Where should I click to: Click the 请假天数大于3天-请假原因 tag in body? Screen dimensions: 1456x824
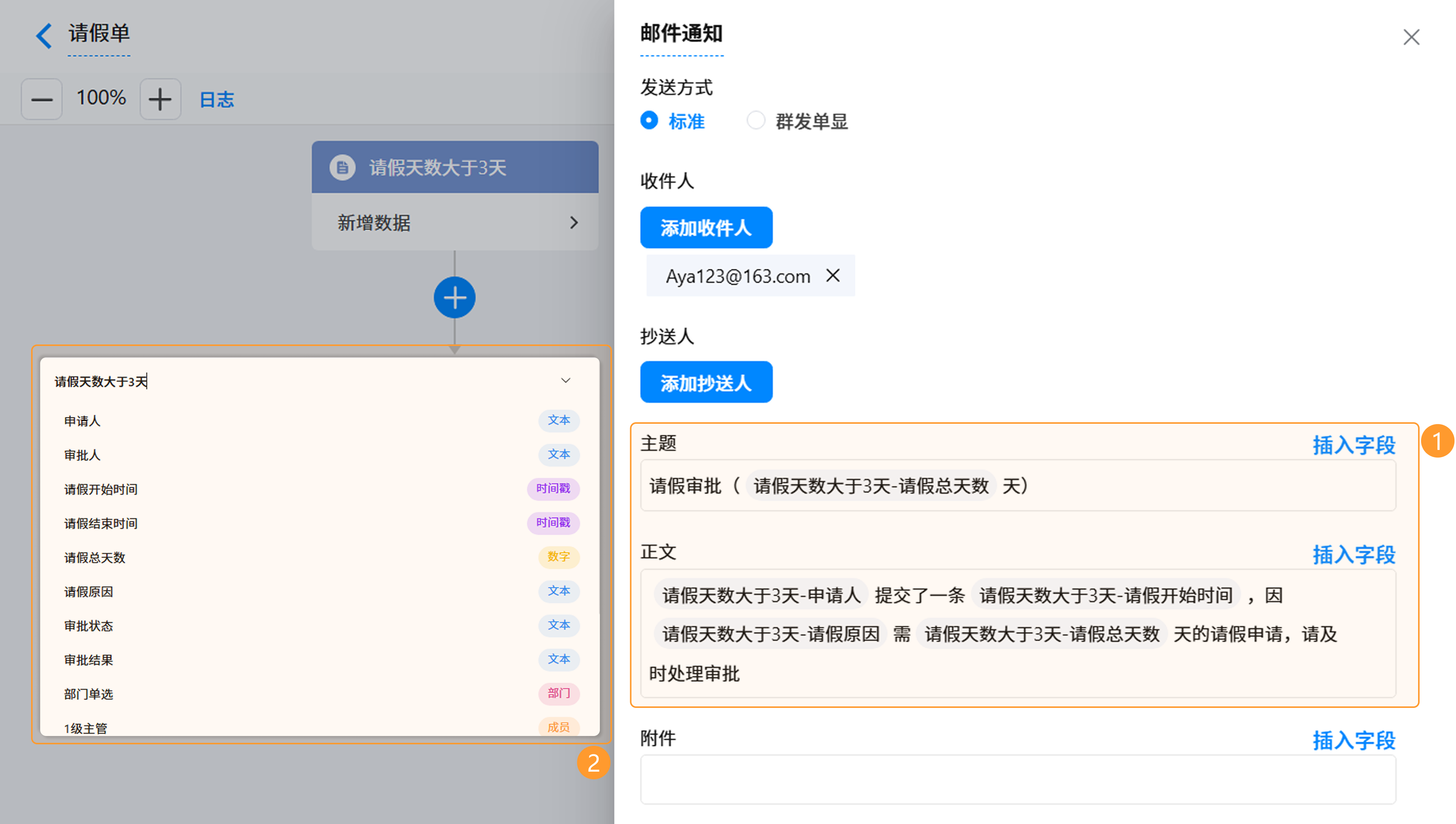(770, 634)
